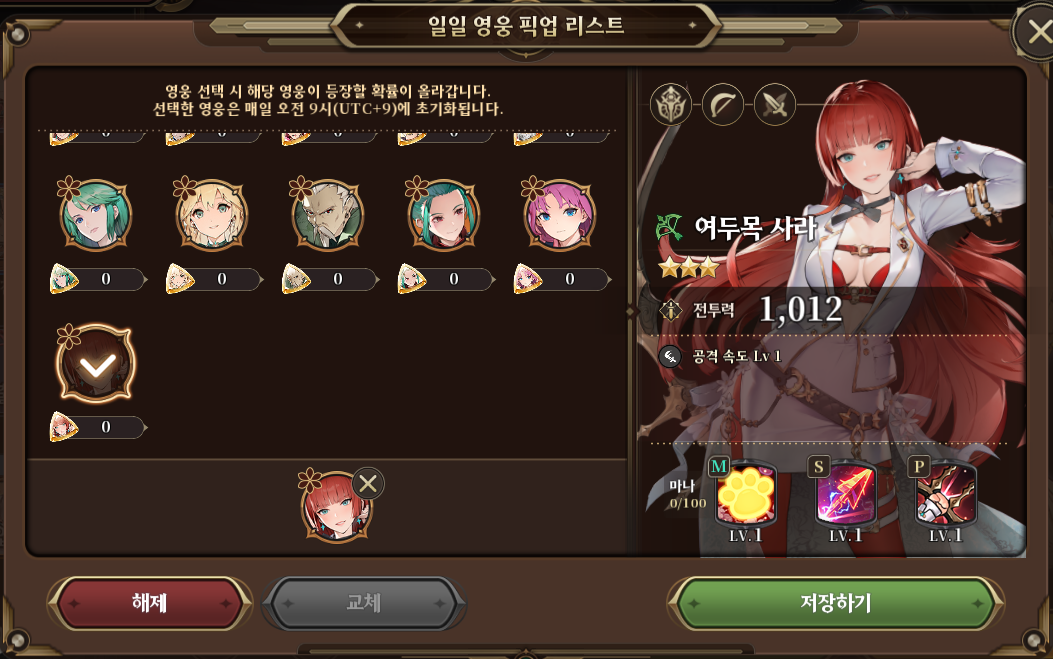Screen dimensions: 1053x659
Task: Remove picked hero using small X badge
Action: point(368,484)
